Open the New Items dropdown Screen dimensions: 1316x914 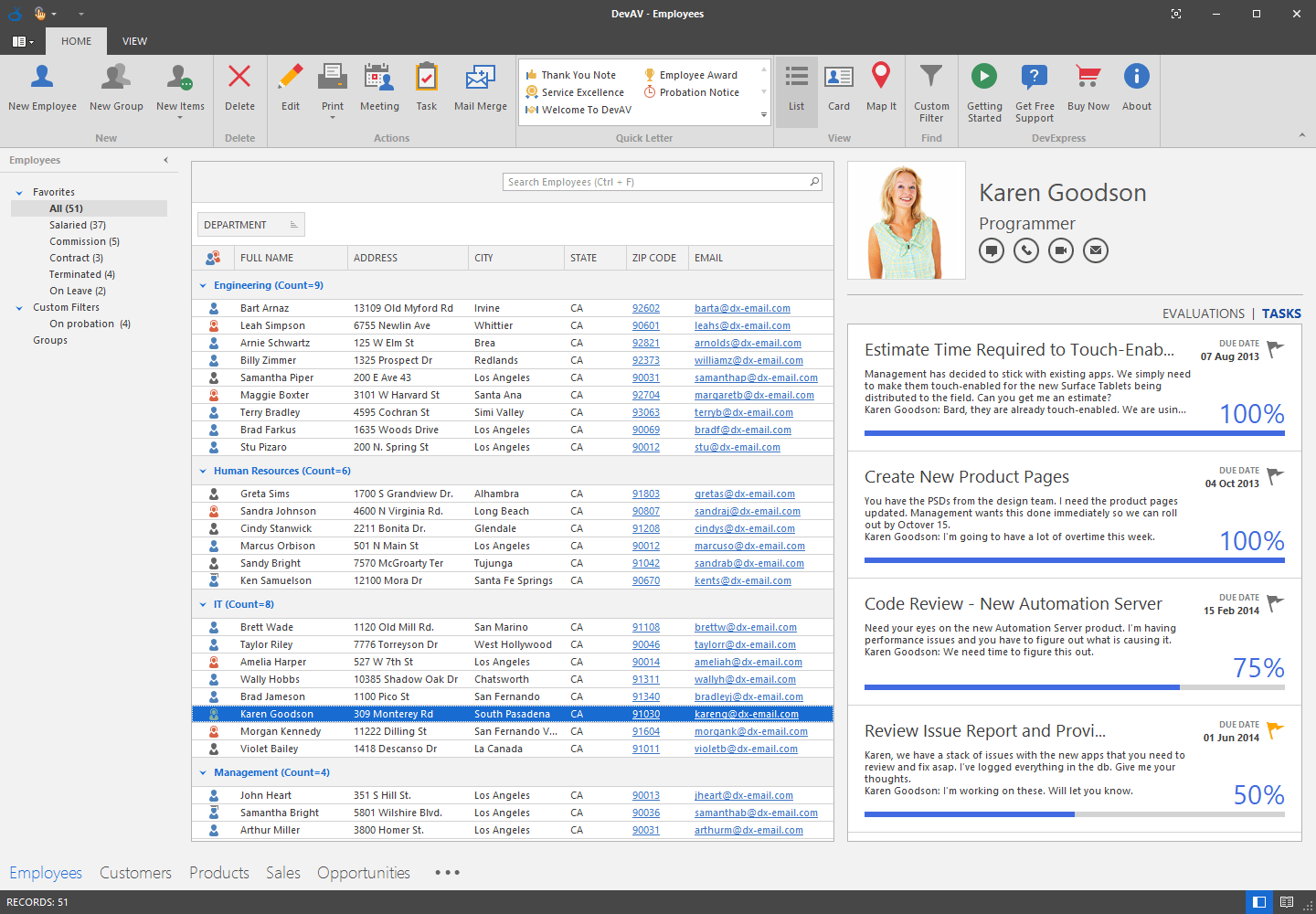click(x=180, y=117)
